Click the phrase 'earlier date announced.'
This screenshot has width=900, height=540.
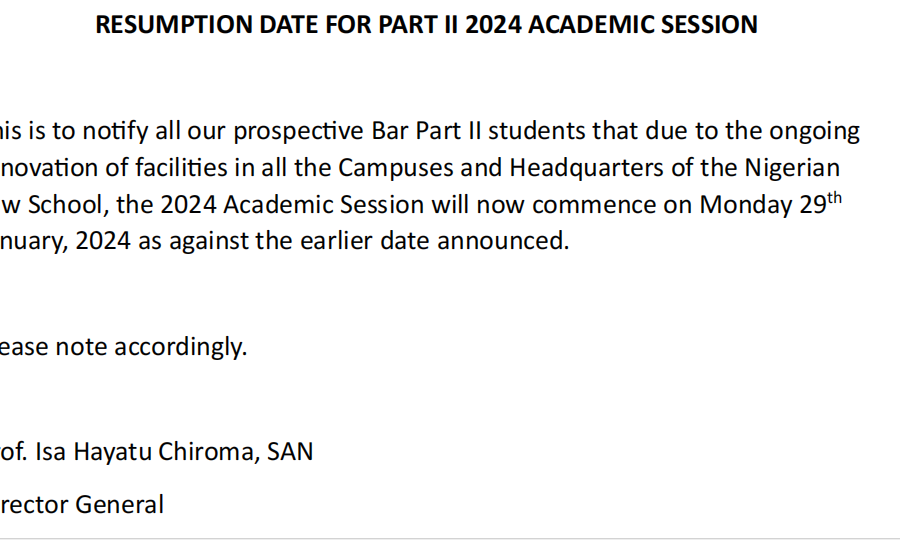coord(435,240)
